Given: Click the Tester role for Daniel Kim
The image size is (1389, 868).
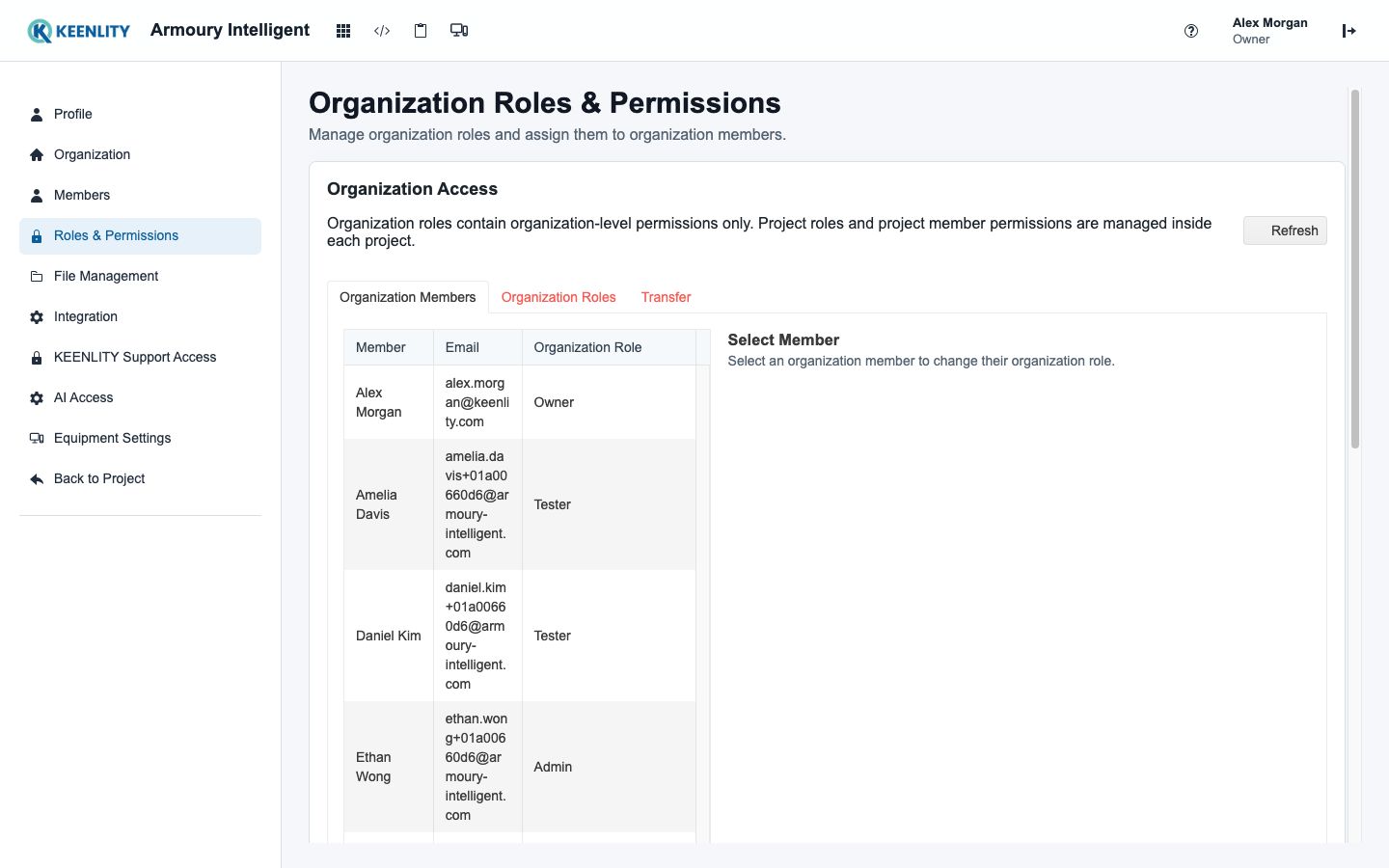Looking at the screenshot, I should pyautogui.click(x=609, y=636).
